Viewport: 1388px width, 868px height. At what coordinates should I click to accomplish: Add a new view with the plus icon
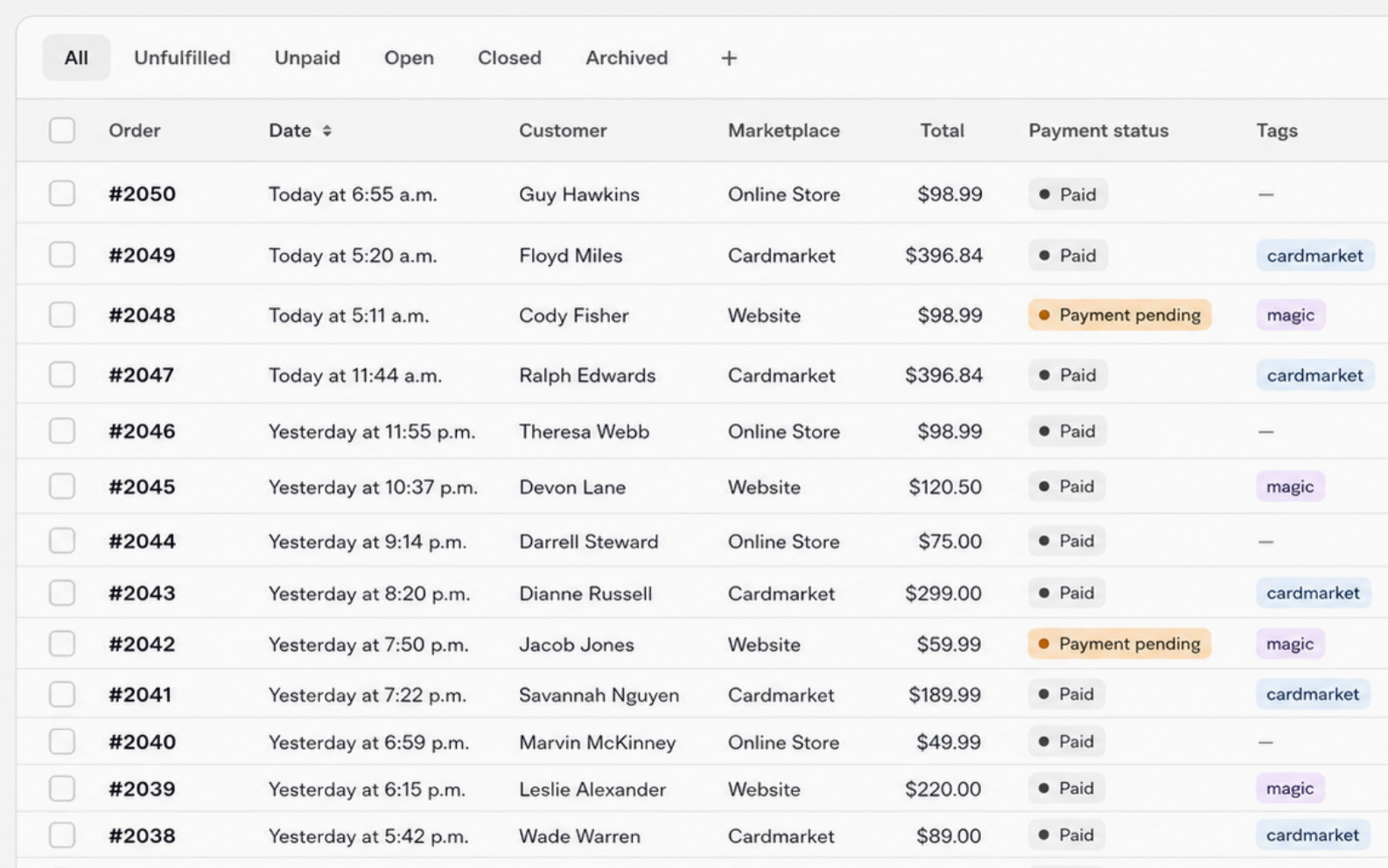point(729,59)
